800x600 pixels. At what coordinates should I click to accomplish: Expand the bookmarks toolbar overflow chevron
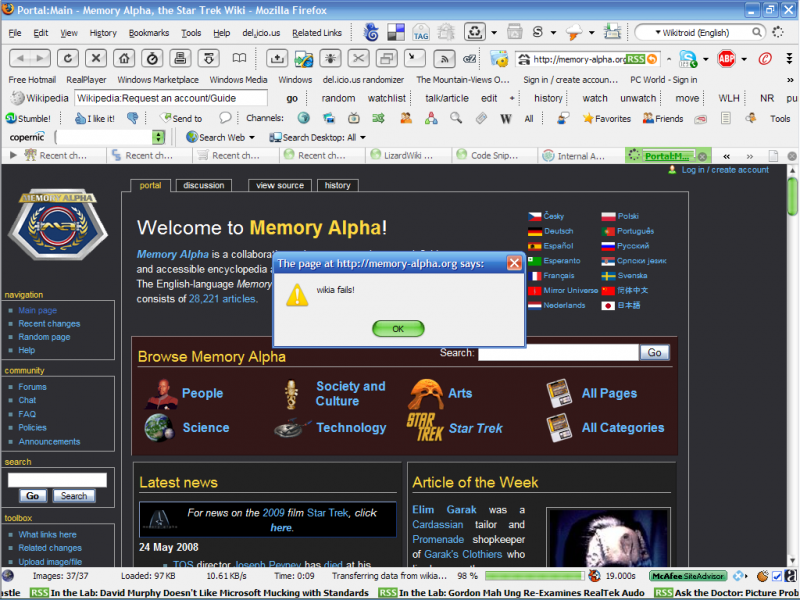(790, 80)
